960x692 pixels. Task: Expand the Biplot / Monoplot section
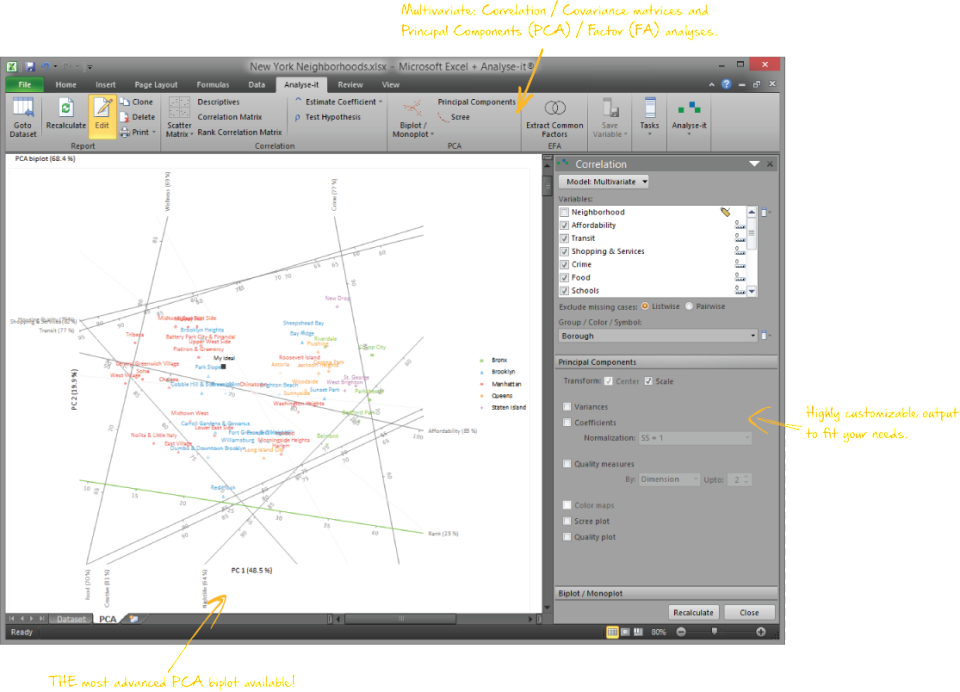pyautogui.click(x=666, y=593)
